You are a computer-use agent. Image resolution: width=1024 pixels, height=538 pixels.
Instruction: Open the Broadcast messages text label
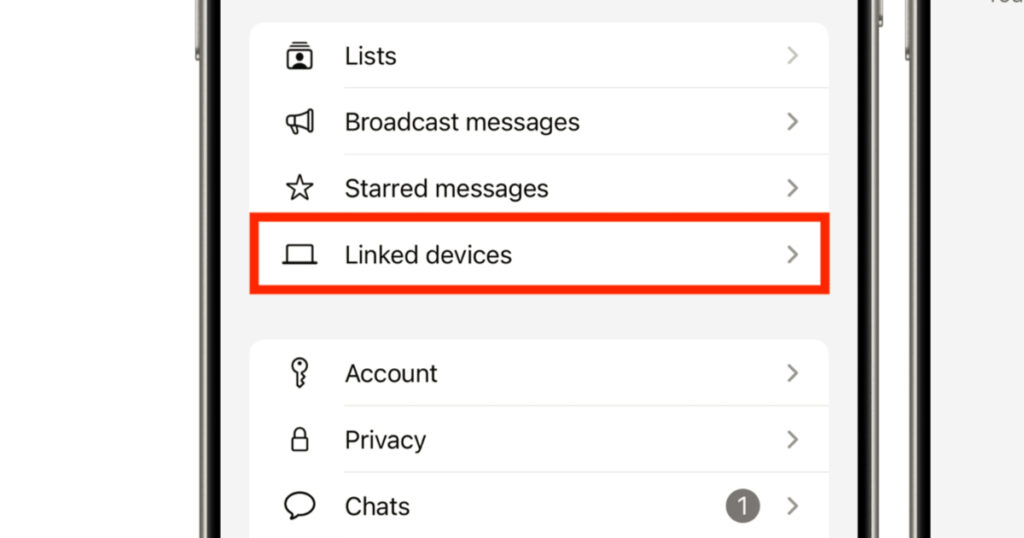coord(462,122)
